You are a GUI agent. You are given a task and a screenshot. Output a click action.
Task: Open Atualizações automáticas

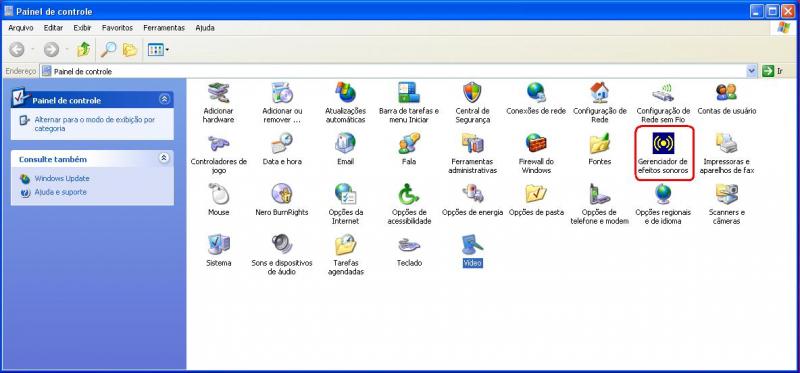(345, 102)
